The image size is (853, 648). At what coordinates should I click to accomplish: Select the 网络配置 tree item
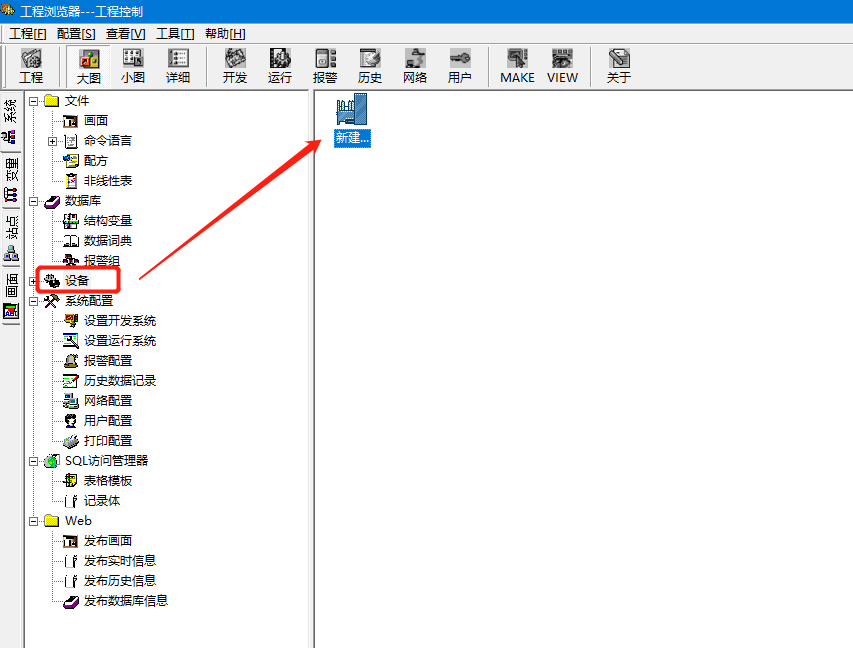(108, 401)
